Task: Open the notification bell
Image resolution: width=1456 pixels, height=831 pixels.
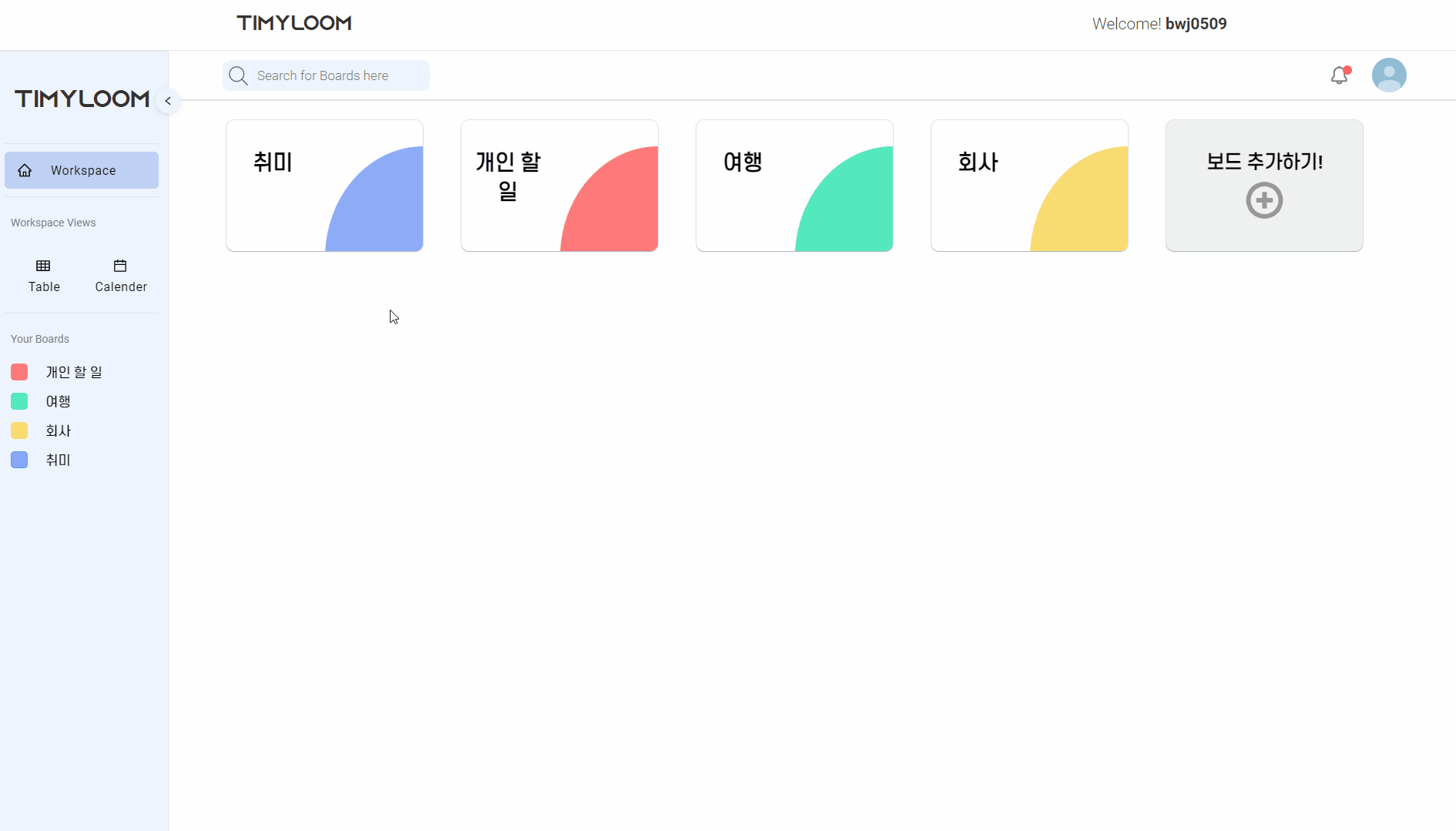Action: point(1339,75)
